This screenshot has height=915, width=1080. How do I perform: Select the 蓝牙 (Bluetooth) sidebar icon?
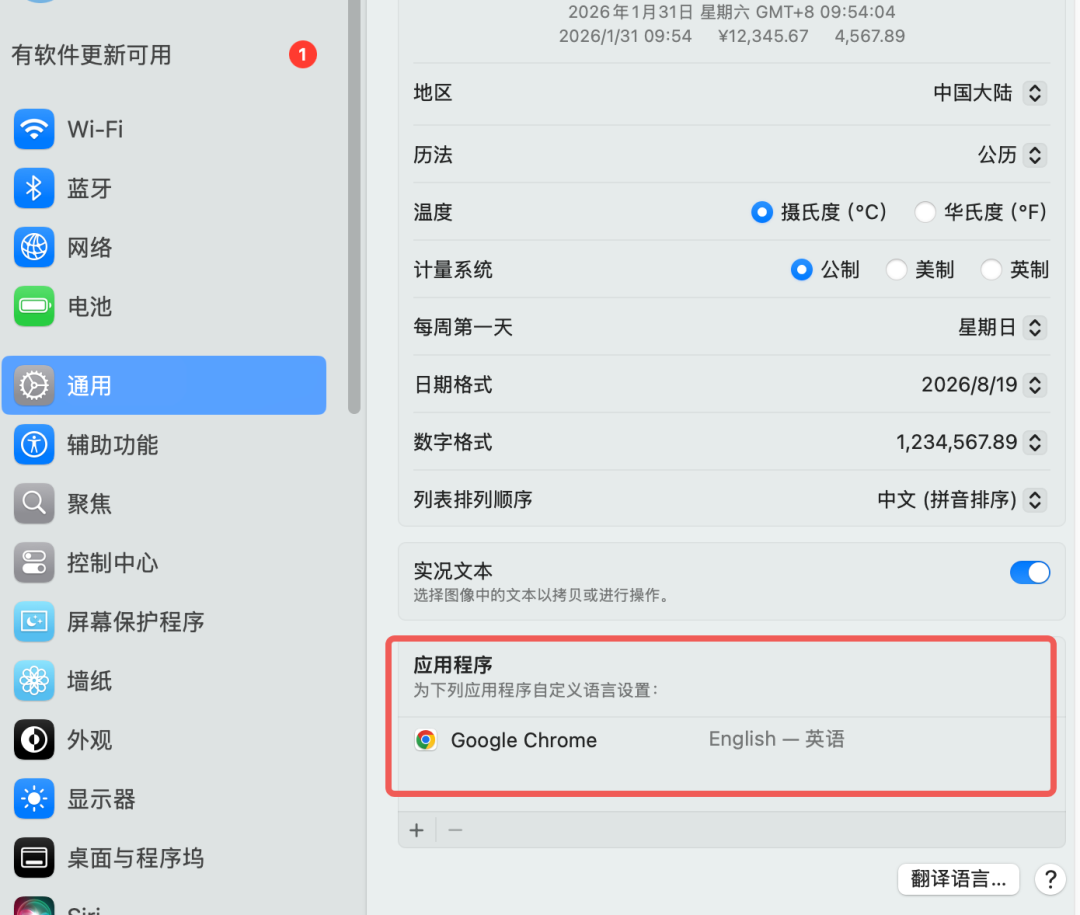tap(90, 188)
